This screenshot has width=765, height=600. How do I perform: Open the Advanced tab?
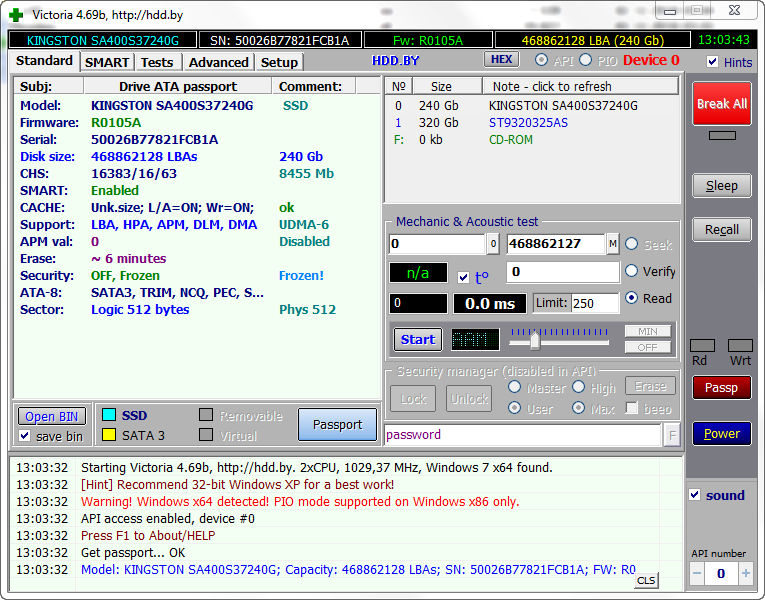tap(219, 62)
